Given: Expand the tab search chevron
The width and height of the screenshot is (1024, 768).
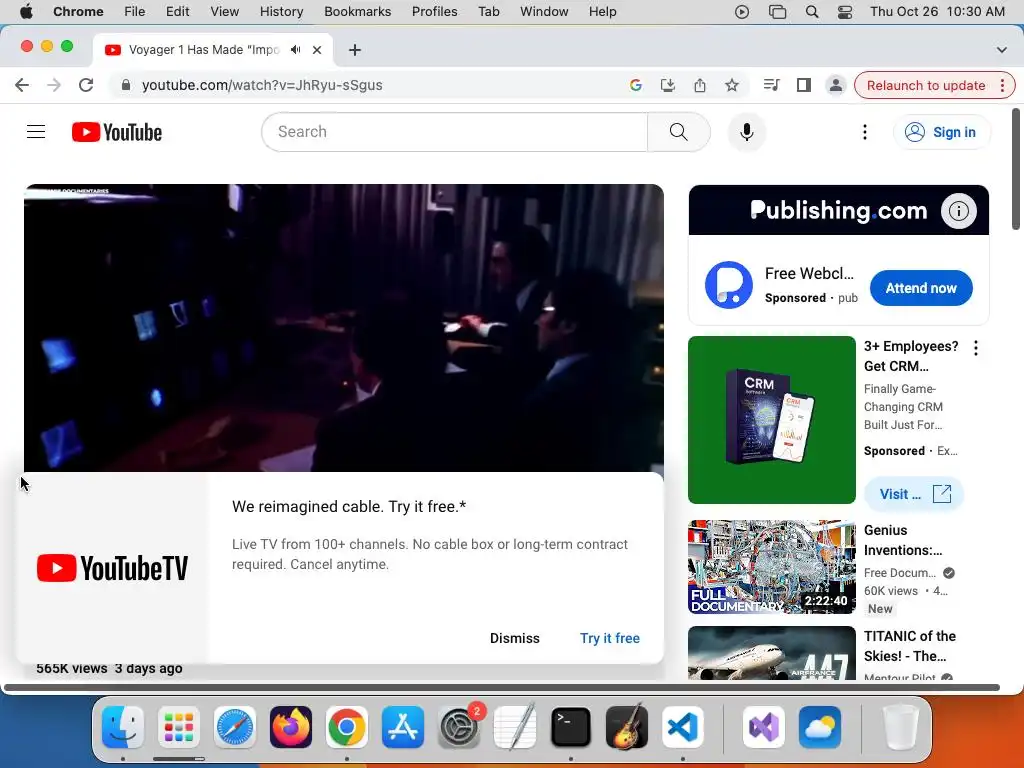Looking at the screenshot, I should click(1001, 50).
